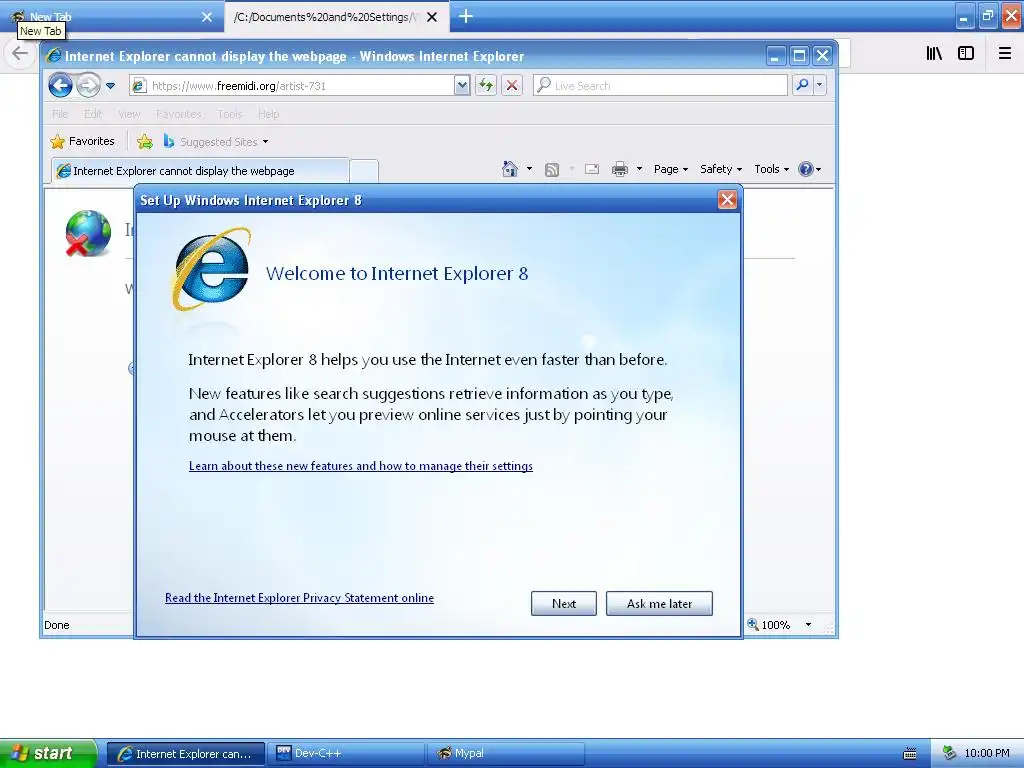Click the freemidi.org address bar
This screenshot has width=1024, height=768.
coord(292,86)
